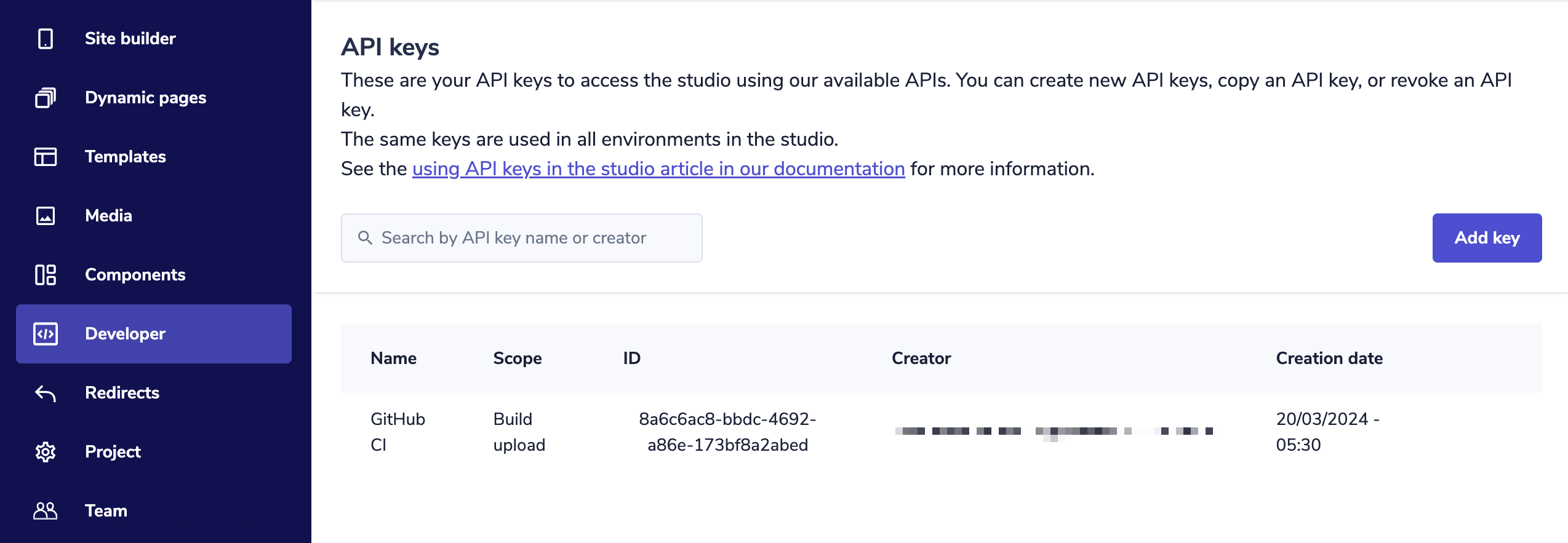Click the Team people icon
Image resolution: width=1568 pixels, height=543 pixels.
(x=45, y=511)
